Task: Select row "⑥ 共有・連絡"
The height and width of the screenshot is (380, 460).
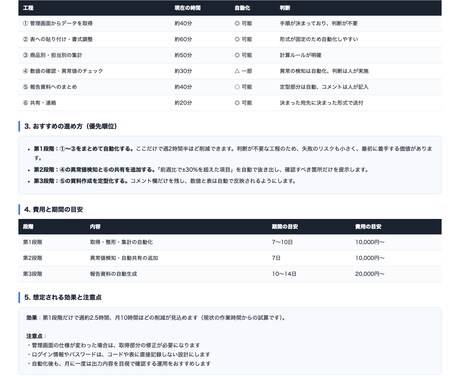Action: click(230, 103)
